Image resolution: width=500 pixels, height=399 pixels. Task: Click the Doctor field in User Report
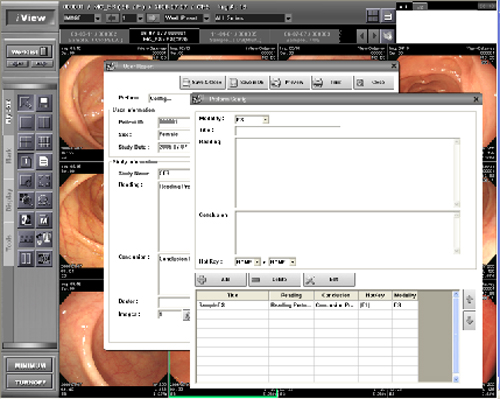174,302
